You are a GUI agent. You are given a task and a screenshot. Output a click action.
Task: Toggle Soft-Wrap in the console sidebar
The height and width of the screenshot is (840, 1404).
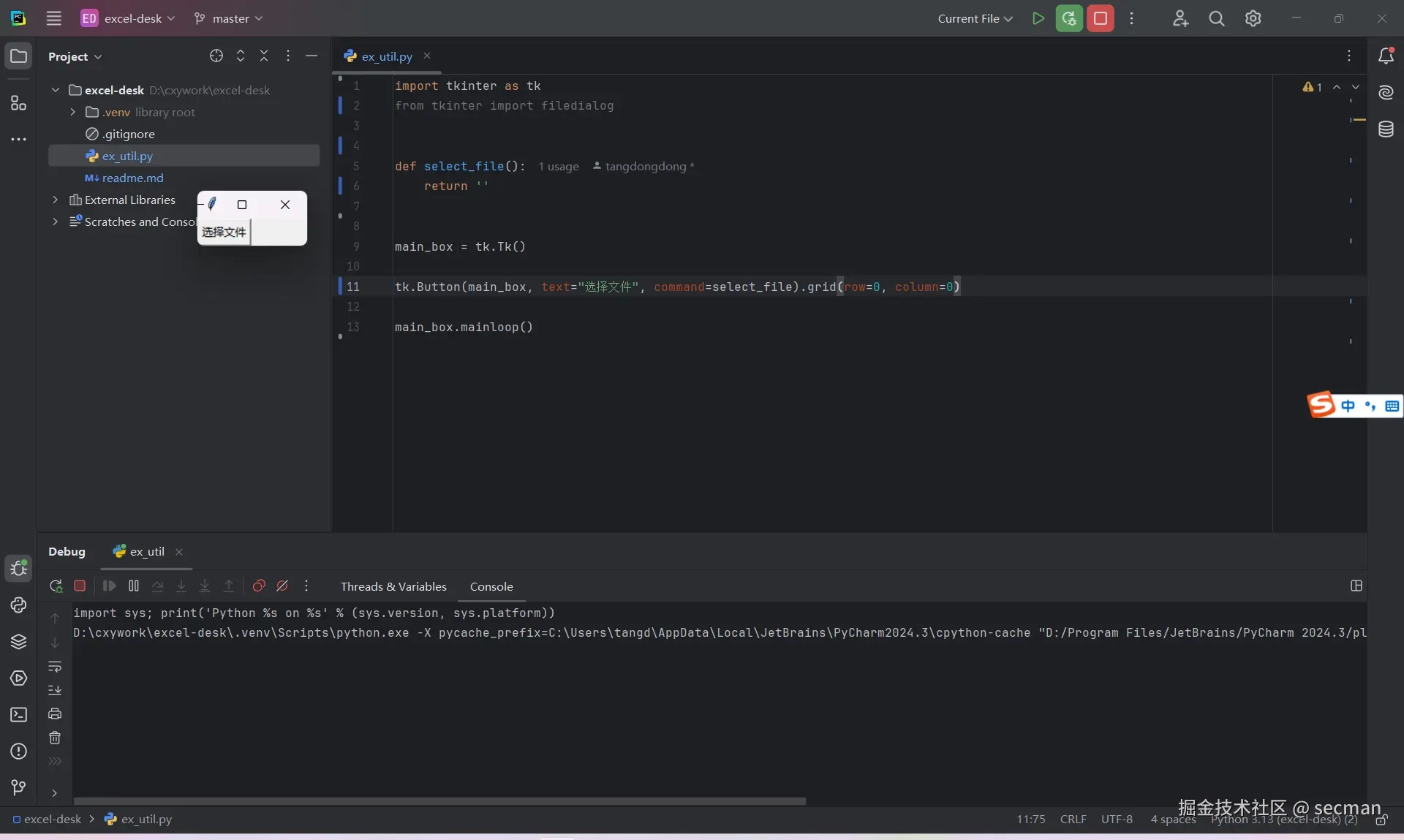pos(55,667)
